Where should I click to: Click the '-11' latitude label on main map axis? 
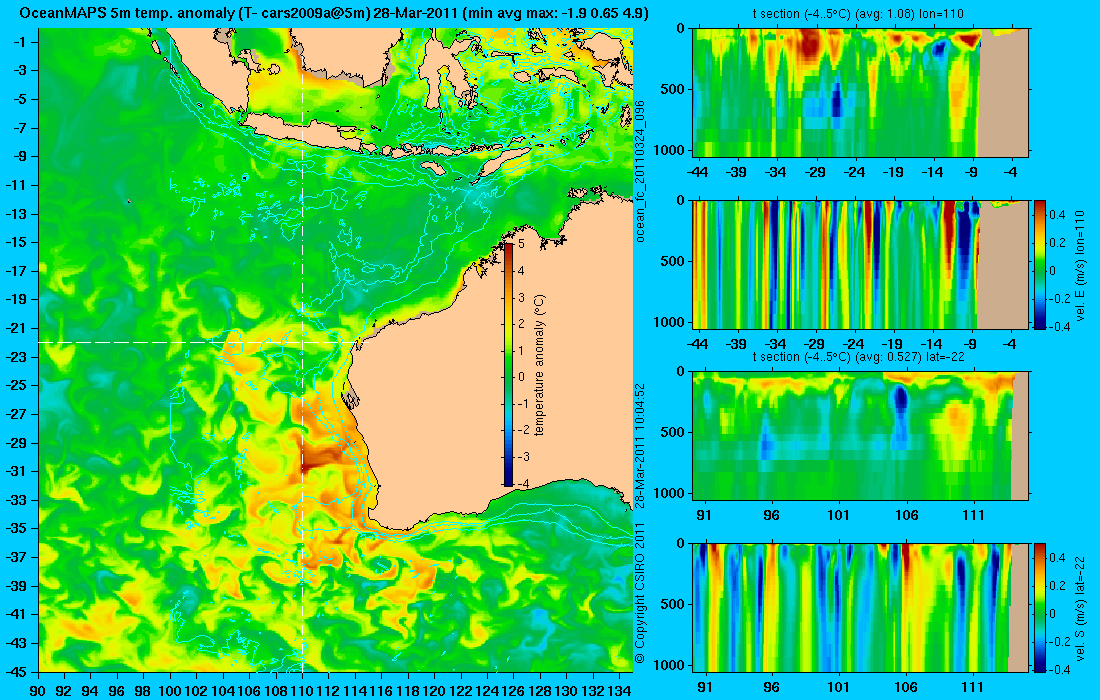(18, 184)
